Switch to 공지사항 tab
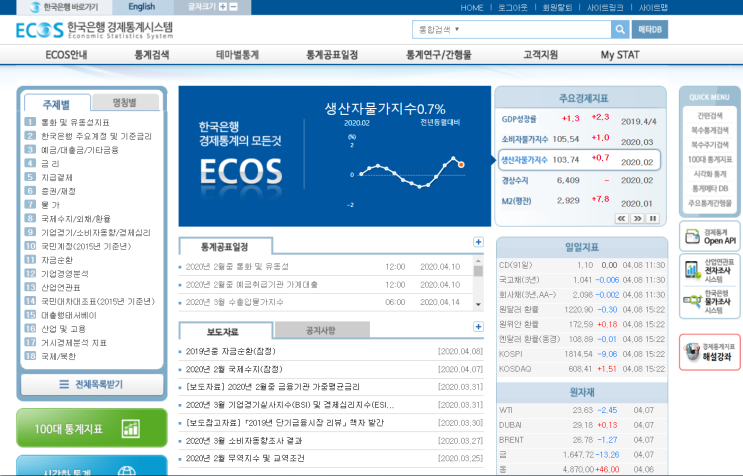Screen dimensions: 743x476 (321, 330)
